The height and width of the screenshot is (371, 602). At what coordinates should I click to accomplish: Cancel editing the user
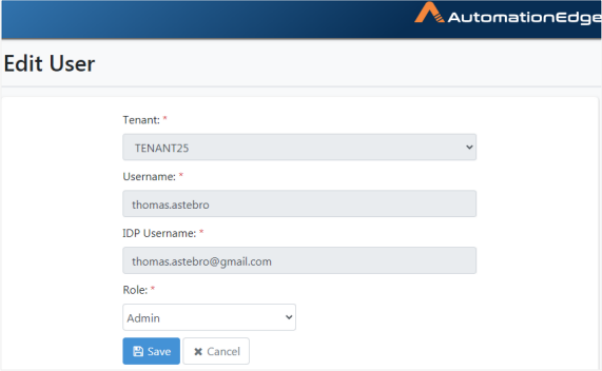(x=216, y=351)
